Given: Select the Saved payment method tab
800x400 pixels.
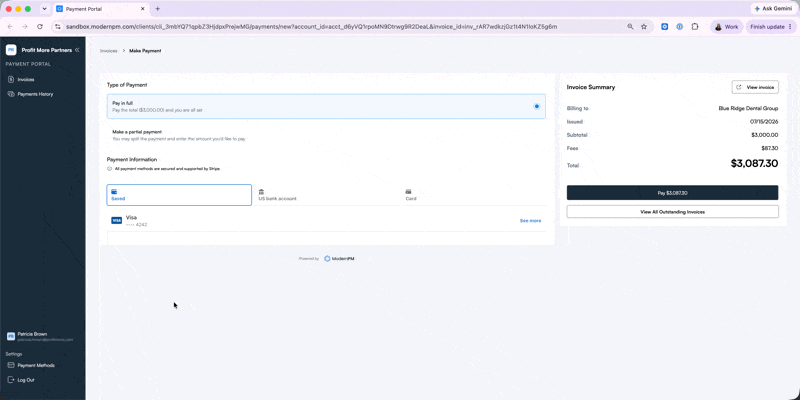Looking at the screenshot, I should pyautogui.click(x=179, y=195).
